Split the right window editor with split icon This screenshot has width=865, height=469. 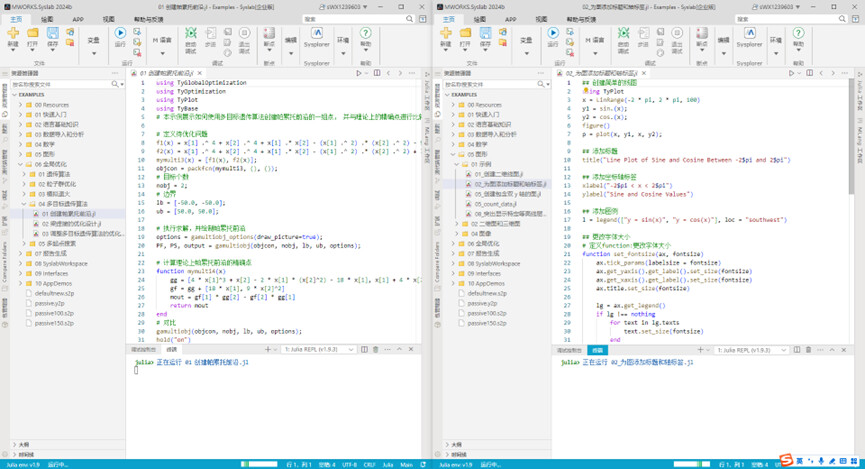809,73
